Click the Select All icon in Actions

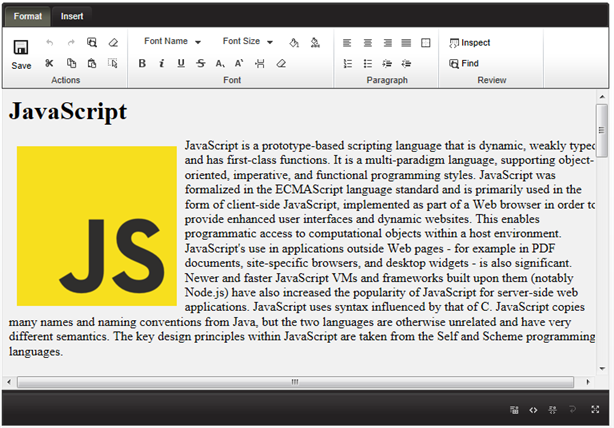113,63
